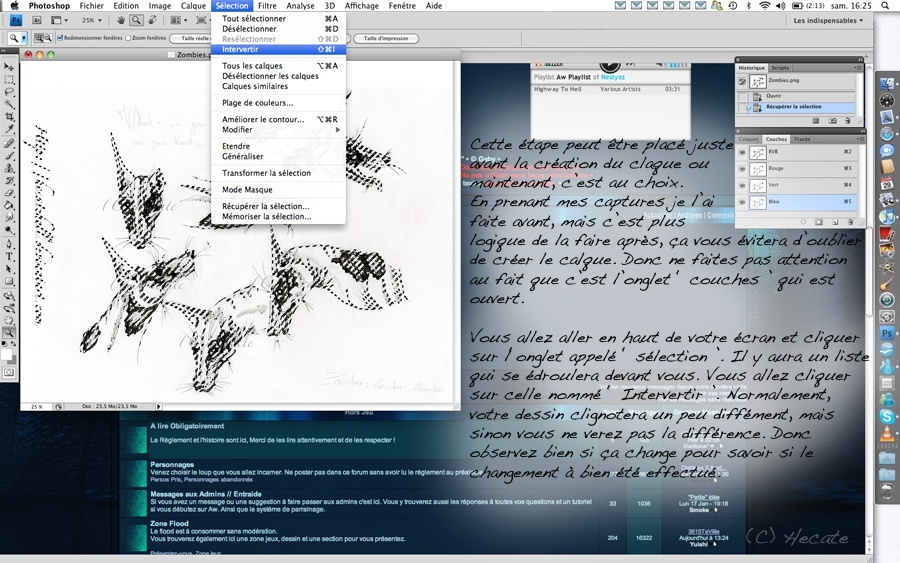The width and height of the screenshot is (900, 563).
Task: Hide the Vert channel eye icon
Action: [742, 186]
